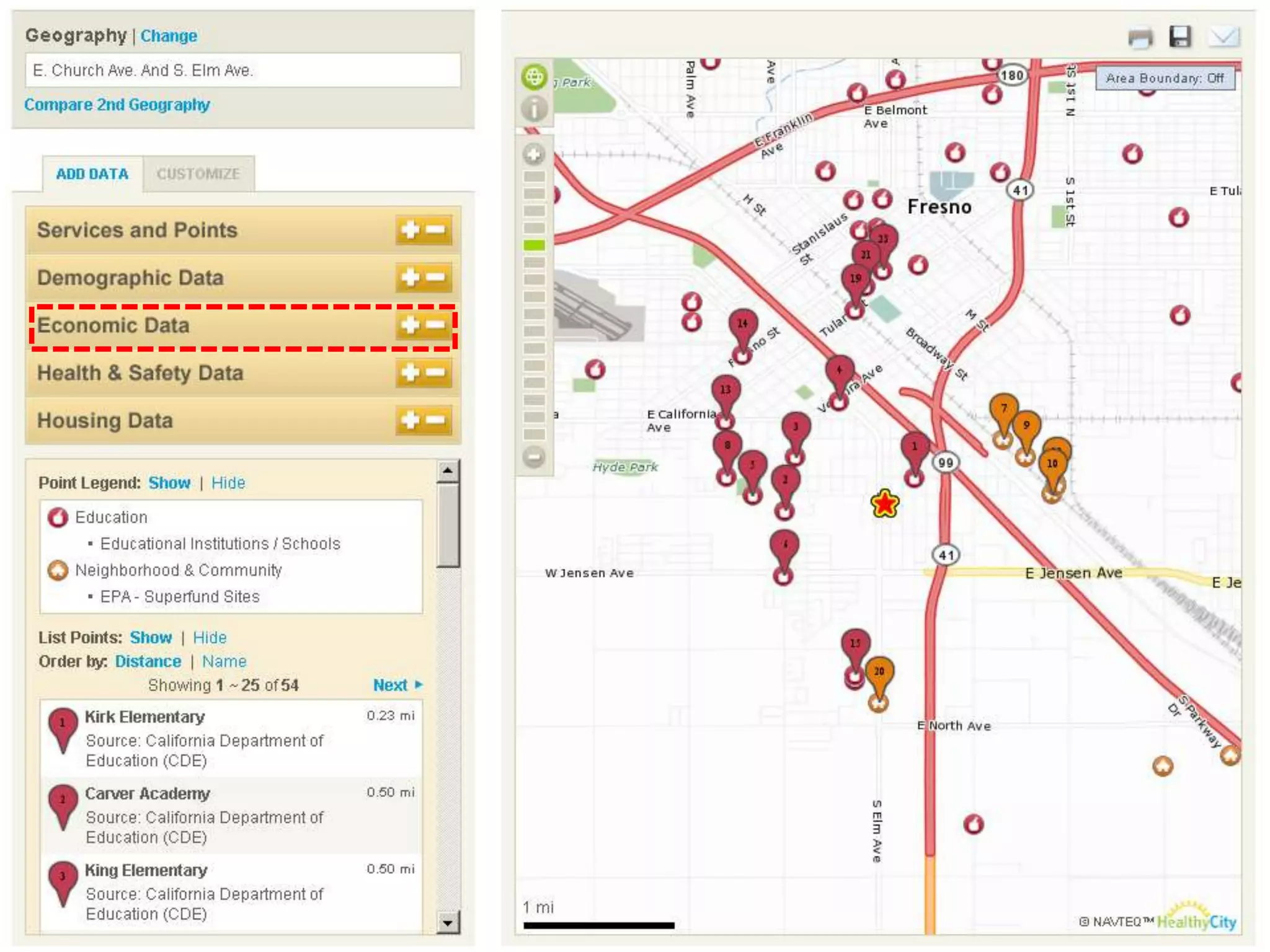Switch to the CUSTOMIZE tab
1270x952 pixels.
click(198, 174)
